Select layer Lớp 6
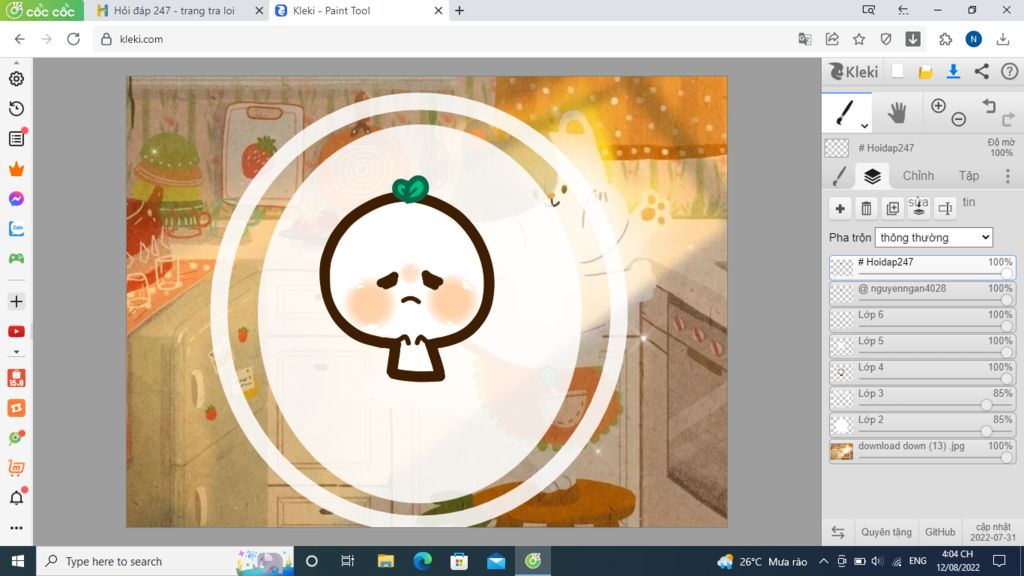The width and height of the screenshot is (1024, 576). coord(923,320)
